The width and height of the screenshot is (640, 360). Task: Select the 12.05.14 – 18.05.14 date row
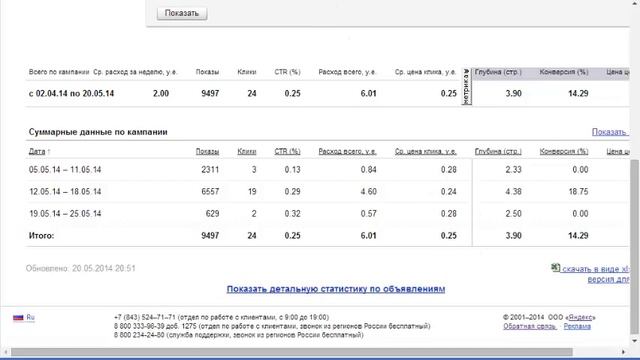coord(65,192)
